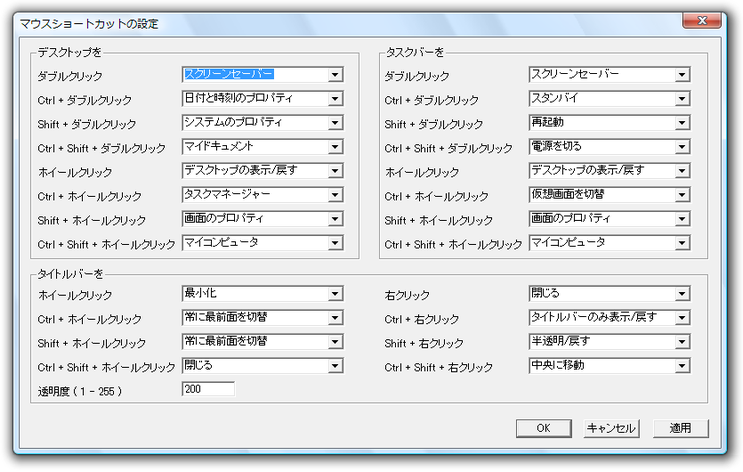Click 'Ctrl + Shift + ダブルクリック' label in デスクトップ group

pos(101,148)
